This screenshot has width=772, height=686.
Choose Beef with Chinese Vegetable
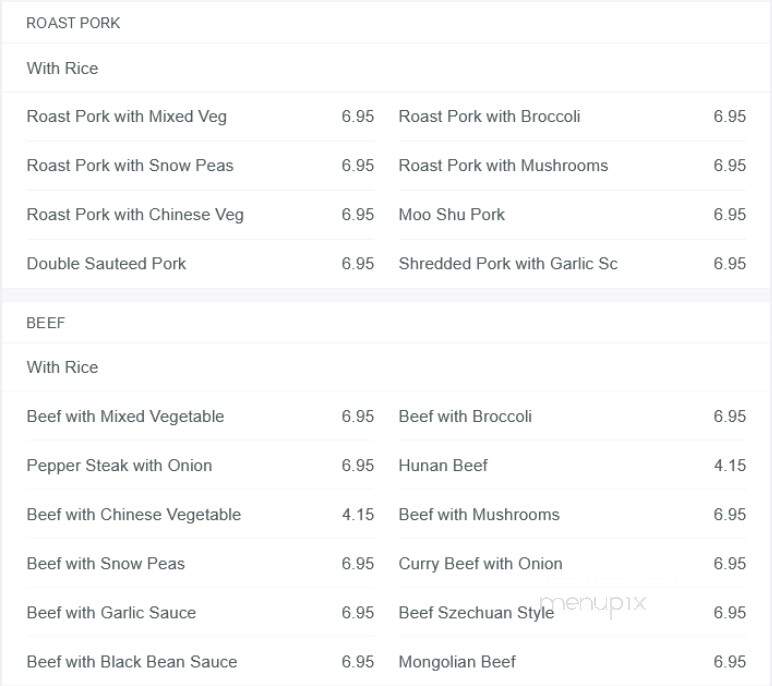tap(200, 515)
